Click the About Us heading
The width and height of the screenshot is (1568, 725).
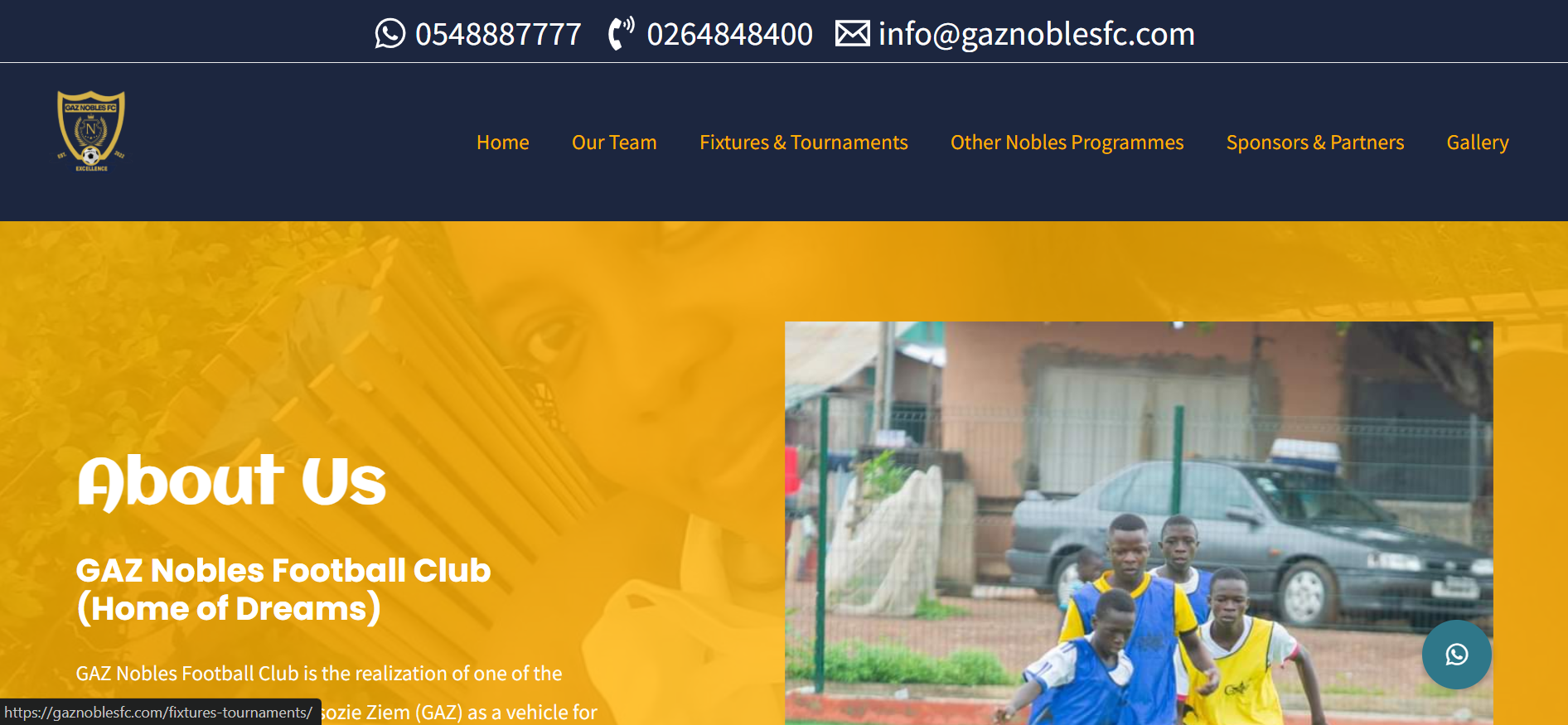[232, 481]
